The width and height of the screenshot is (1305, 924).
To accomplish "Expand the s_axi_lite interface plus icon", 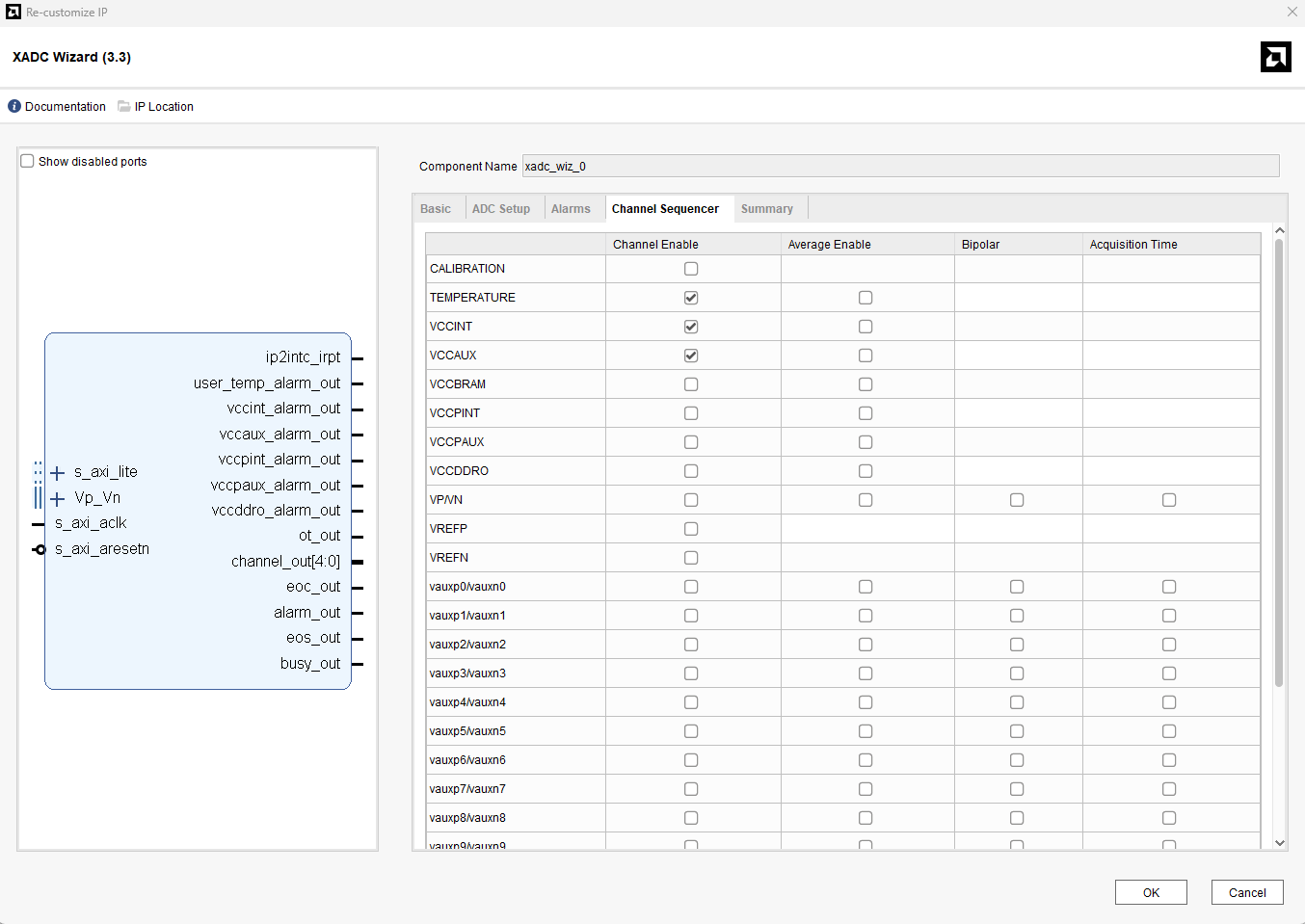I will [58, 473].
